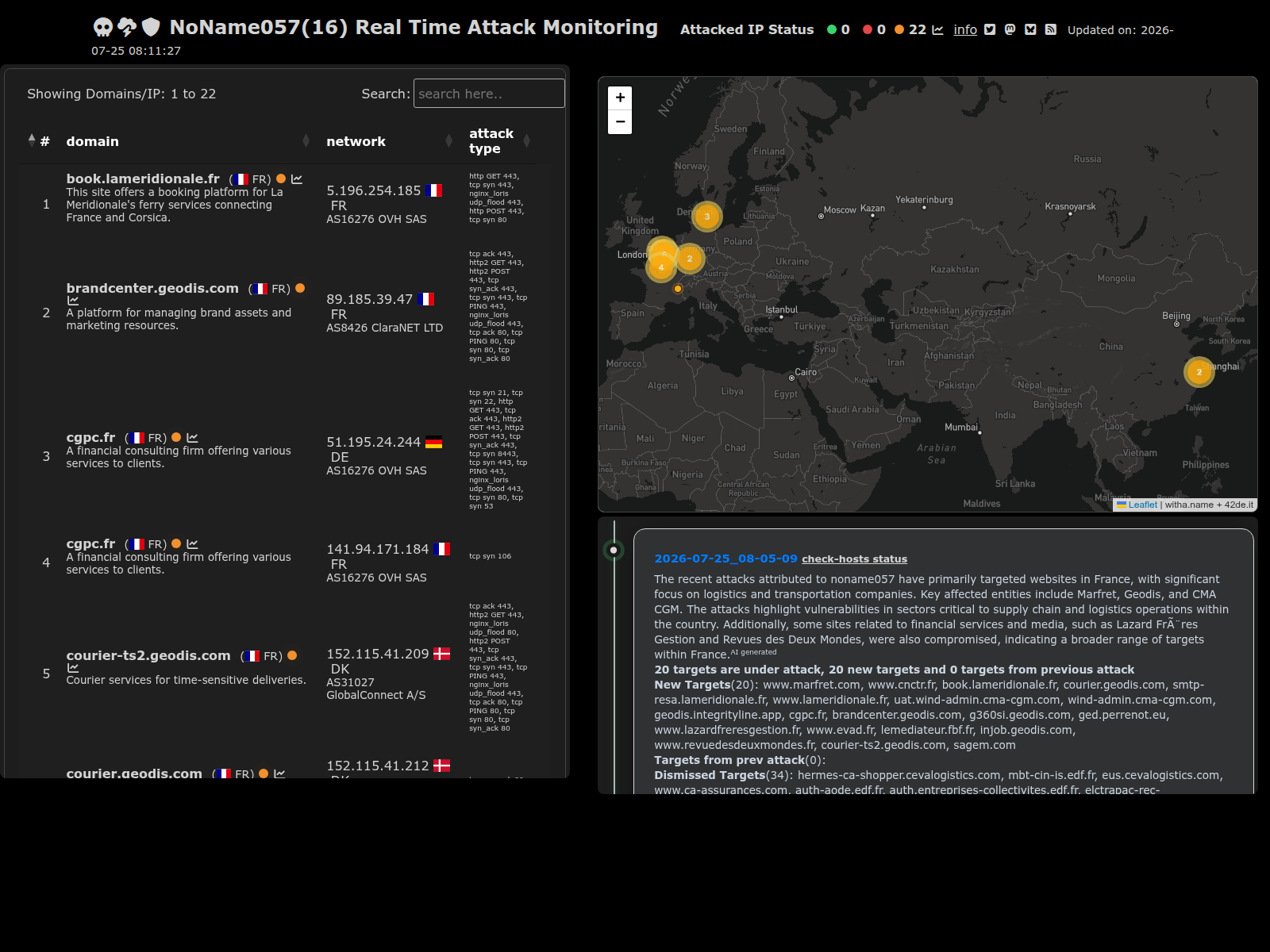Open the courier-ts2.geodis.com domain link
The width and height of the screenshot is (1270, 952).
(x=148, y=655)
